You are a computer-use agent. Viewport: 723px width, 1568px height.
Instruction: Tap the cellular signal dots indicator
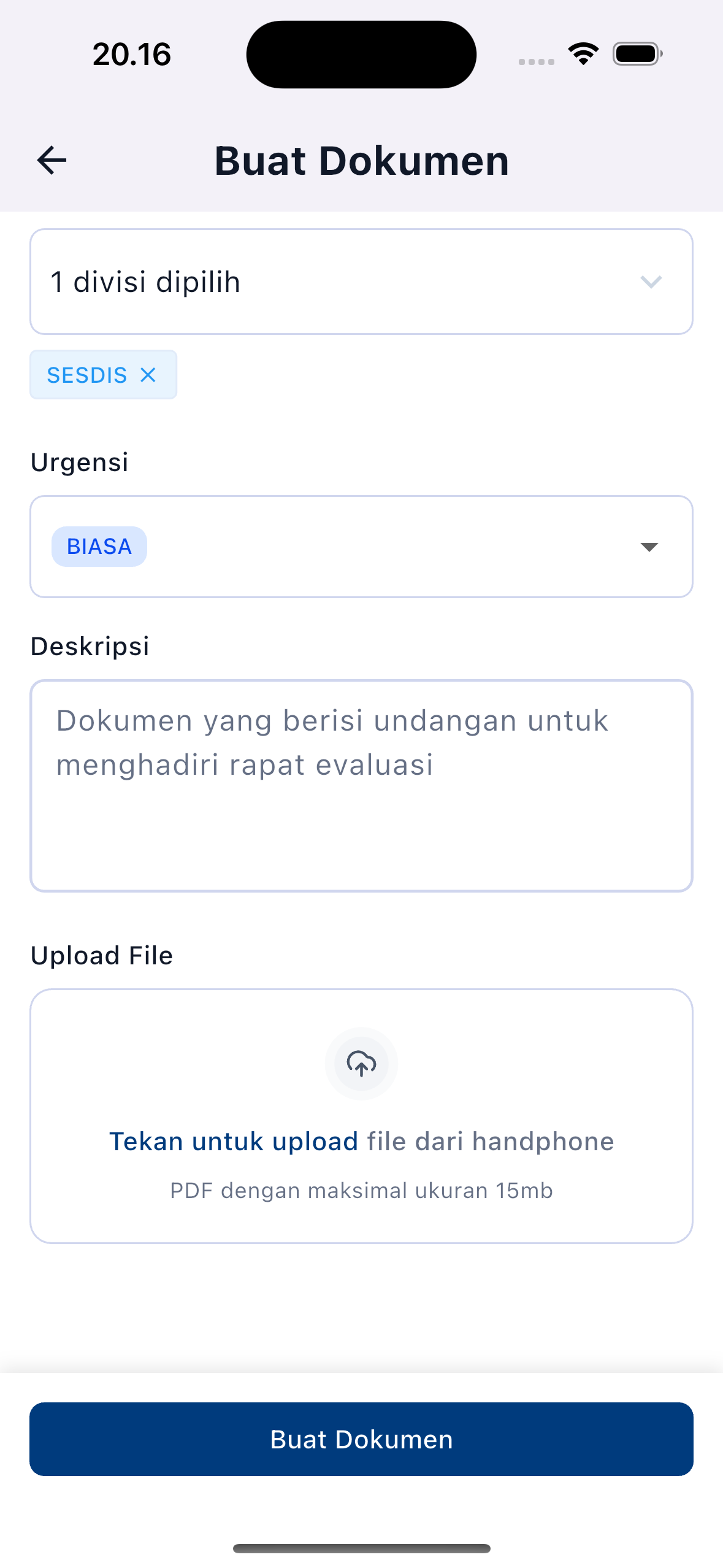coord(535,60)
